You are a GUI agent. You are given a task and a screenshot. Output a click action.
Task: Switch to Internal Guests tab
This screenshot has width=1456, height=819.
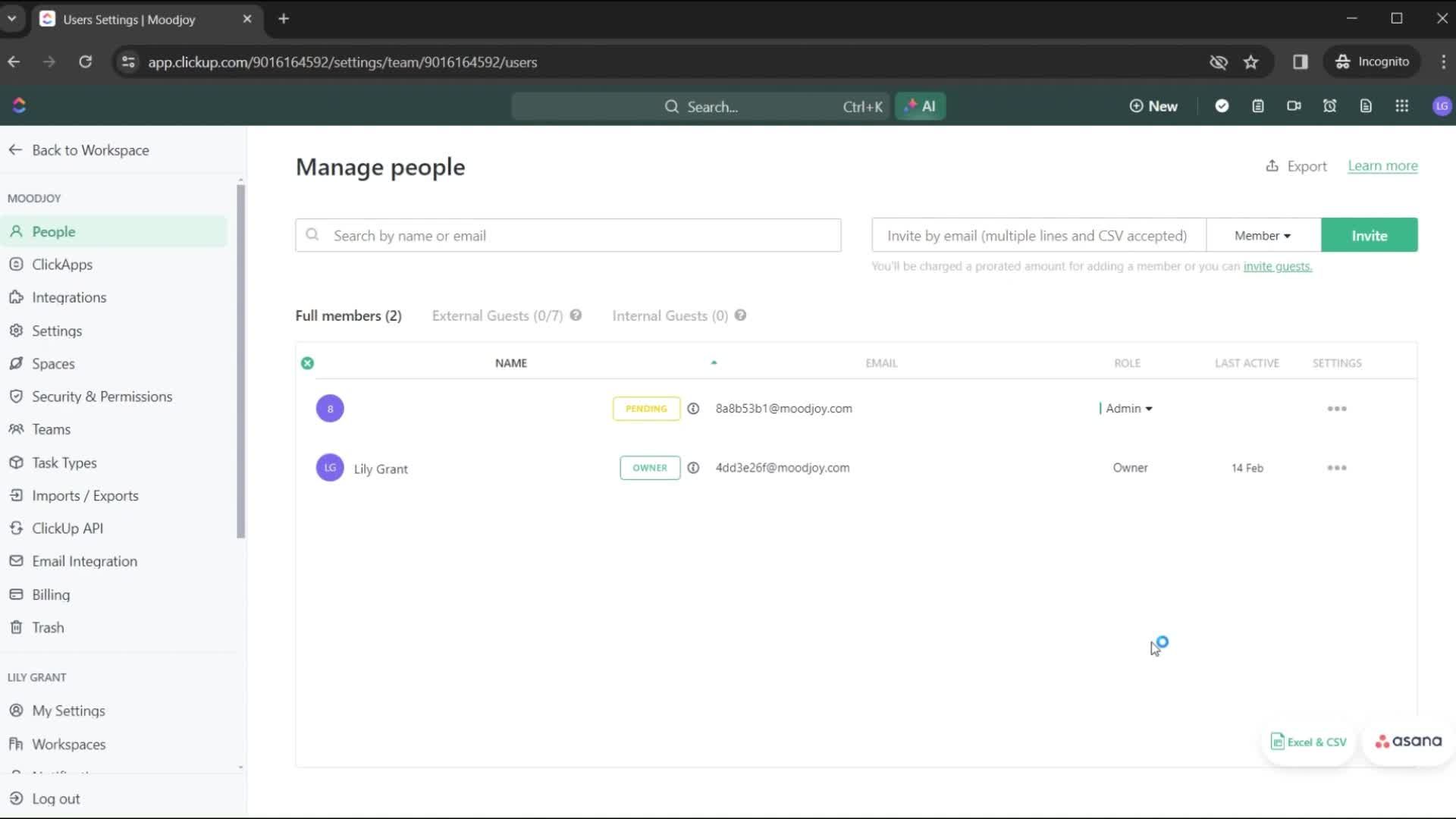pos(670,315)
